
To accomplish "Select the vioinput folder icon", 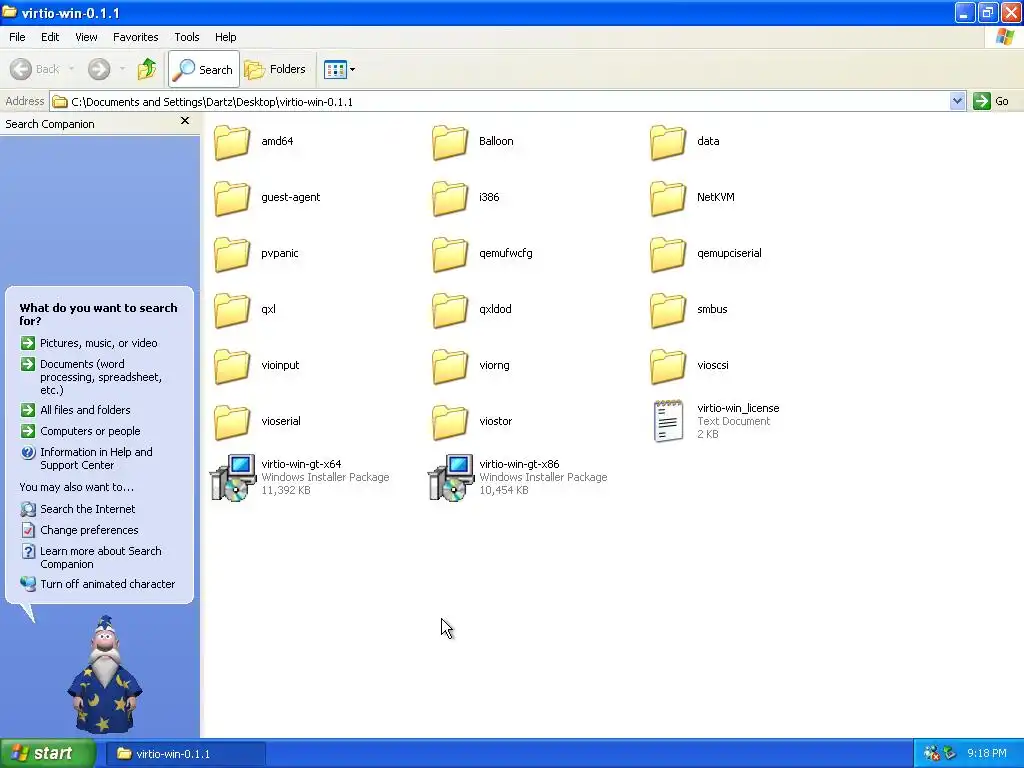I will click(232, 366).
